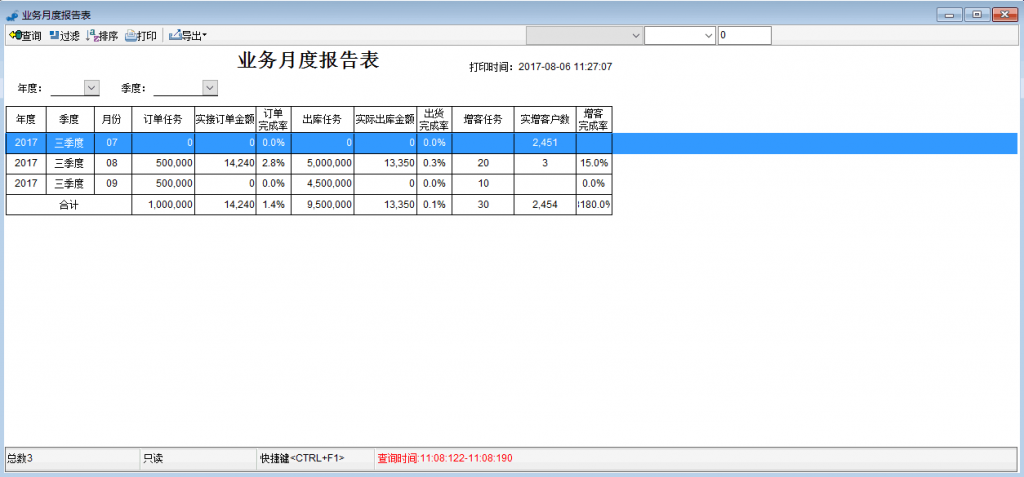Click the 合计 totals row label
The image size is (1024, 477).
coord(68,205)
